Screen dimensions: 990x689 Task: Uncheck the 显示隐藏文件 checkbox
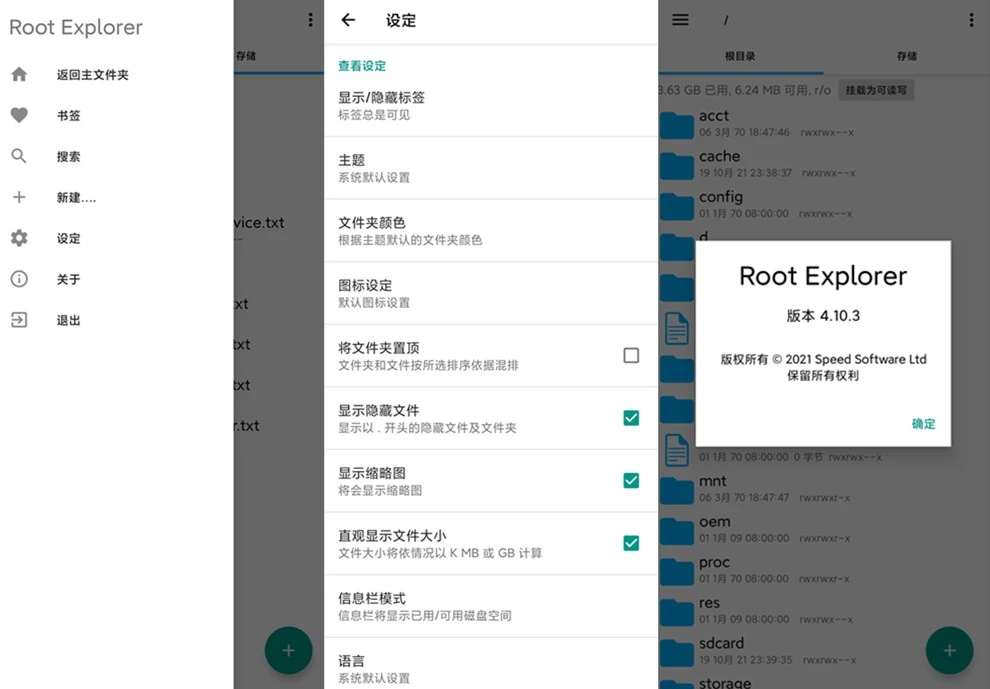click(x=631, y=418)
